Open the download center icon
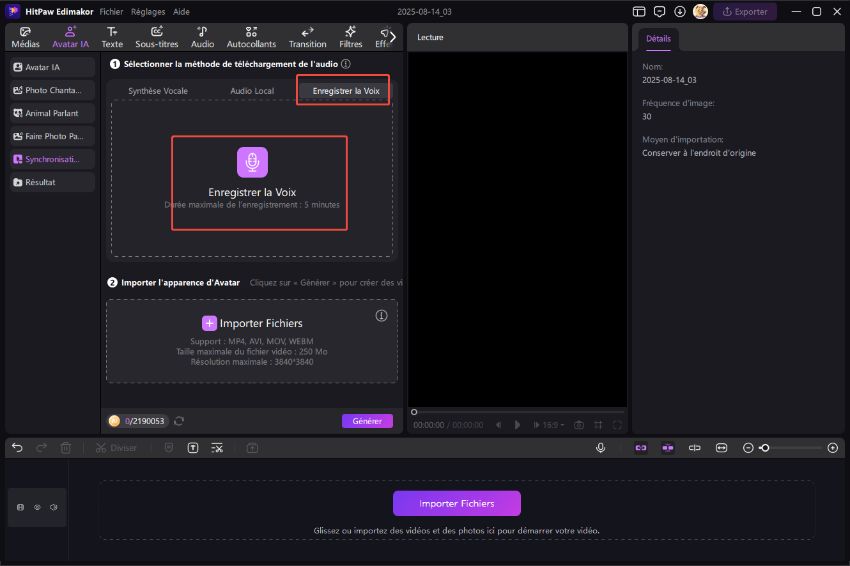Image resolution: width=850 pixels, height=566 pixels. 680,11
